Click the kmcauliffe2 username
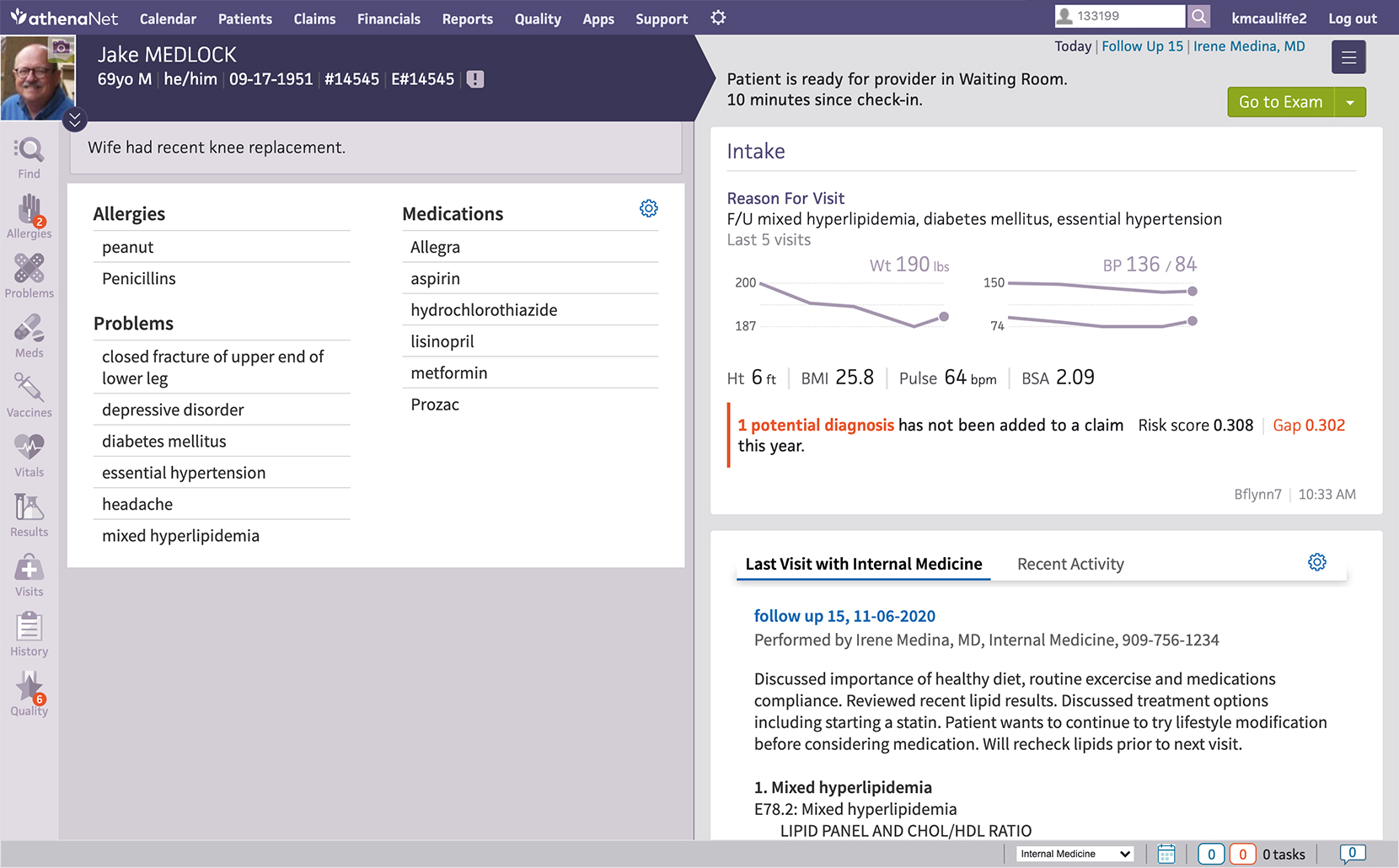The image size is (1399, 868). pos(1269,19)
